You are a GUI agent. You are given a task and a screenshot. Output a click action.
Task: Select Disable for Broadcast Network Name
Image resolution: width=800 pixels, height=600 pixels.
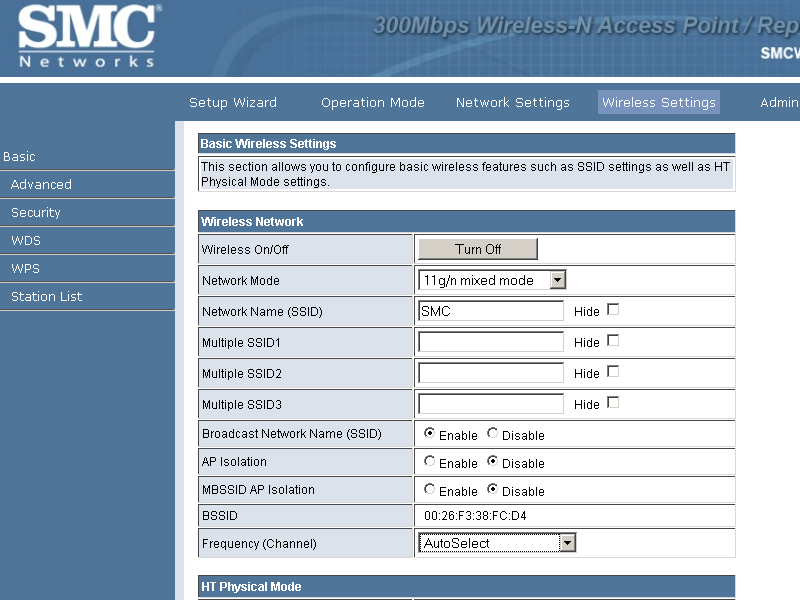point(492,433)
